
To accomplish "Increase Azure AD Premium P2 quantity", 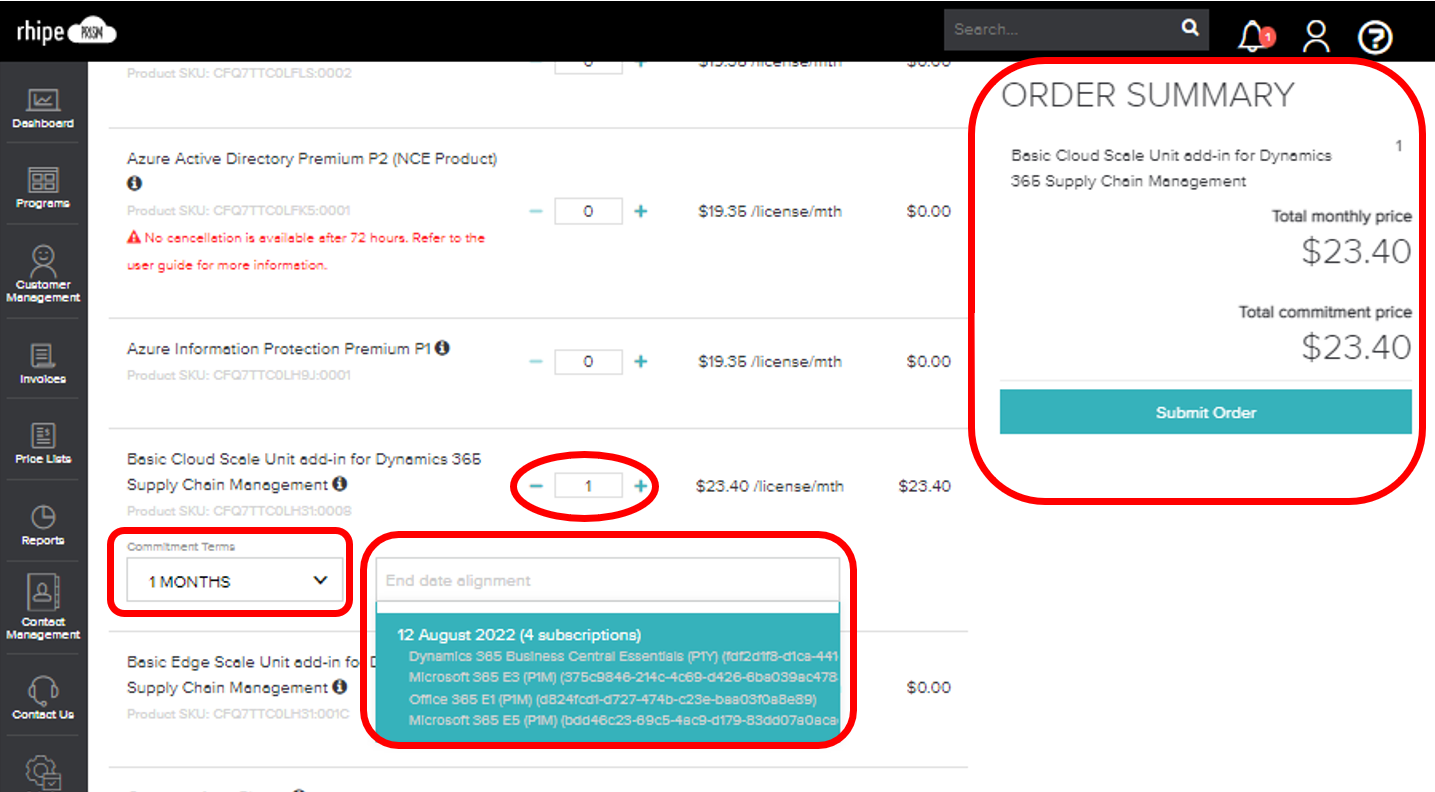I will tap(641, 211).
